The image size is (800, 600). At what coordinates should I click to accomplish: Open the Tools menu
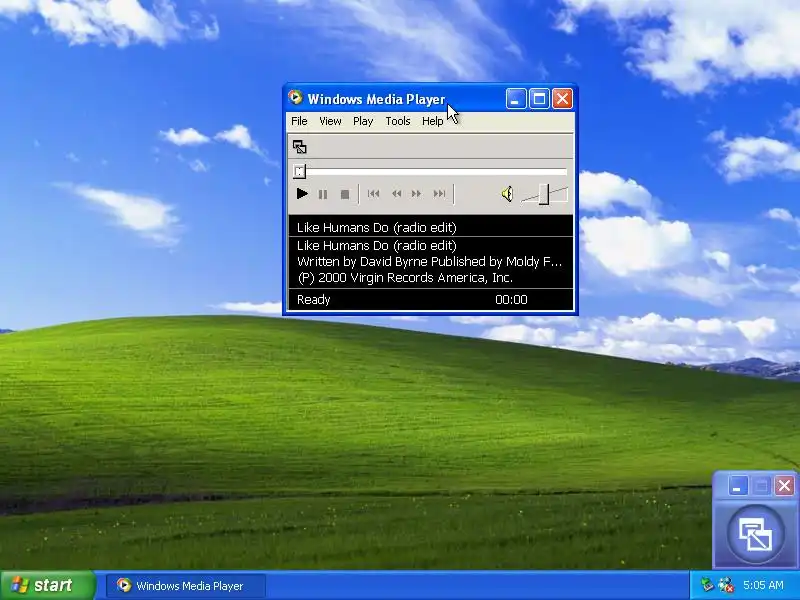[397, 121]
